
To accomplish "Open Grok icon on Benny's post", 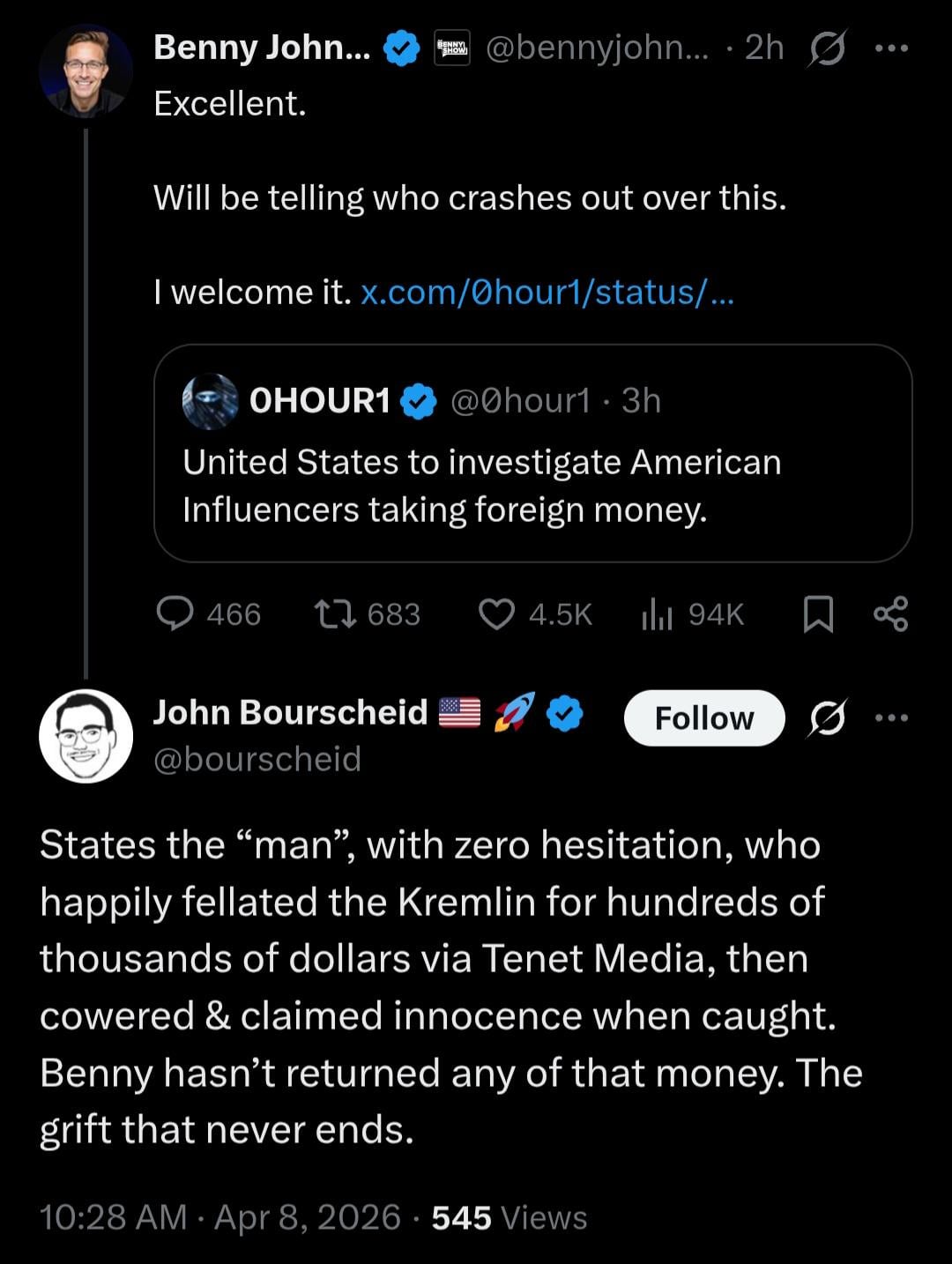I will coord(827,48).
